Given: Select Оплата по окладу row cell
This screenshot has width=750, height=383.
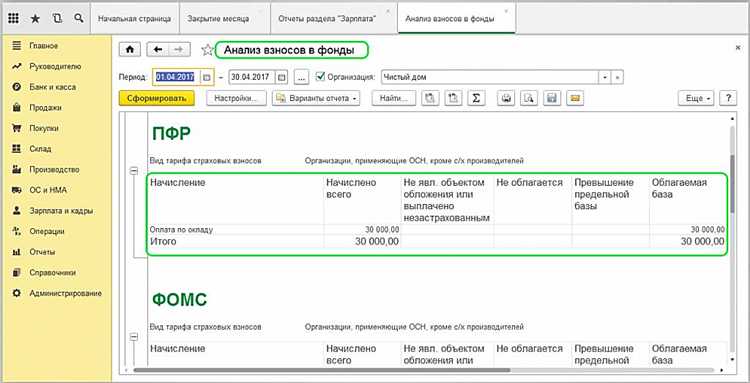Looking at the screenshot, I should (x=181, y=230).
